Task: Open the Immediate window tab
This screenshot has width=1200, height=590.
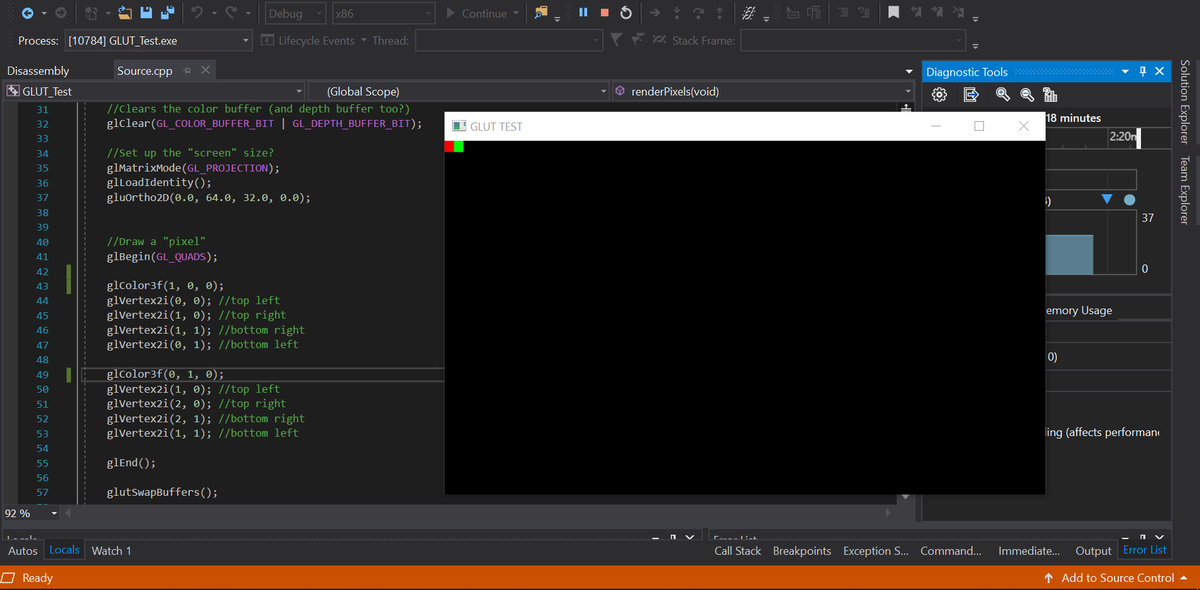Action: [x=1029, y=550]
